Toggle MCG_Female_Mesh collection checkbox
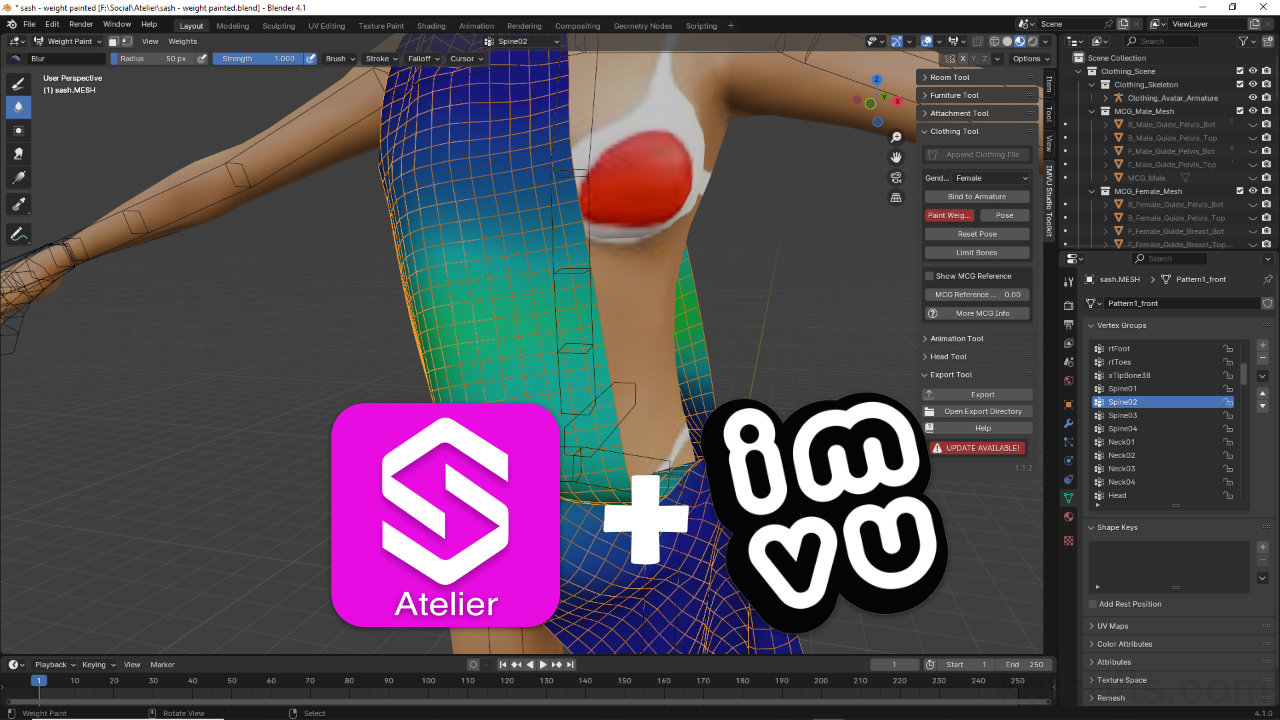This screenshot has height=720, width=1280. tap(1240, 191)
